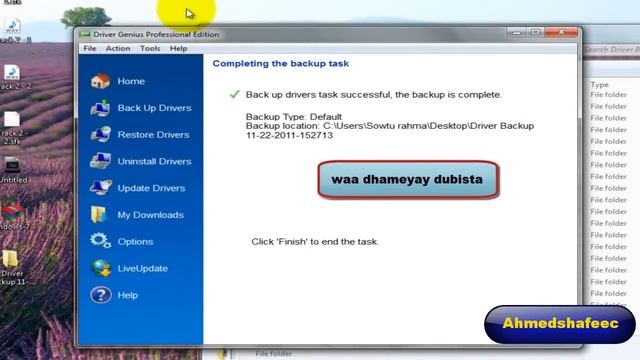Open Back Up Drivers label
The width and height of the screenshot is (640, 360).
pos(154,108)
